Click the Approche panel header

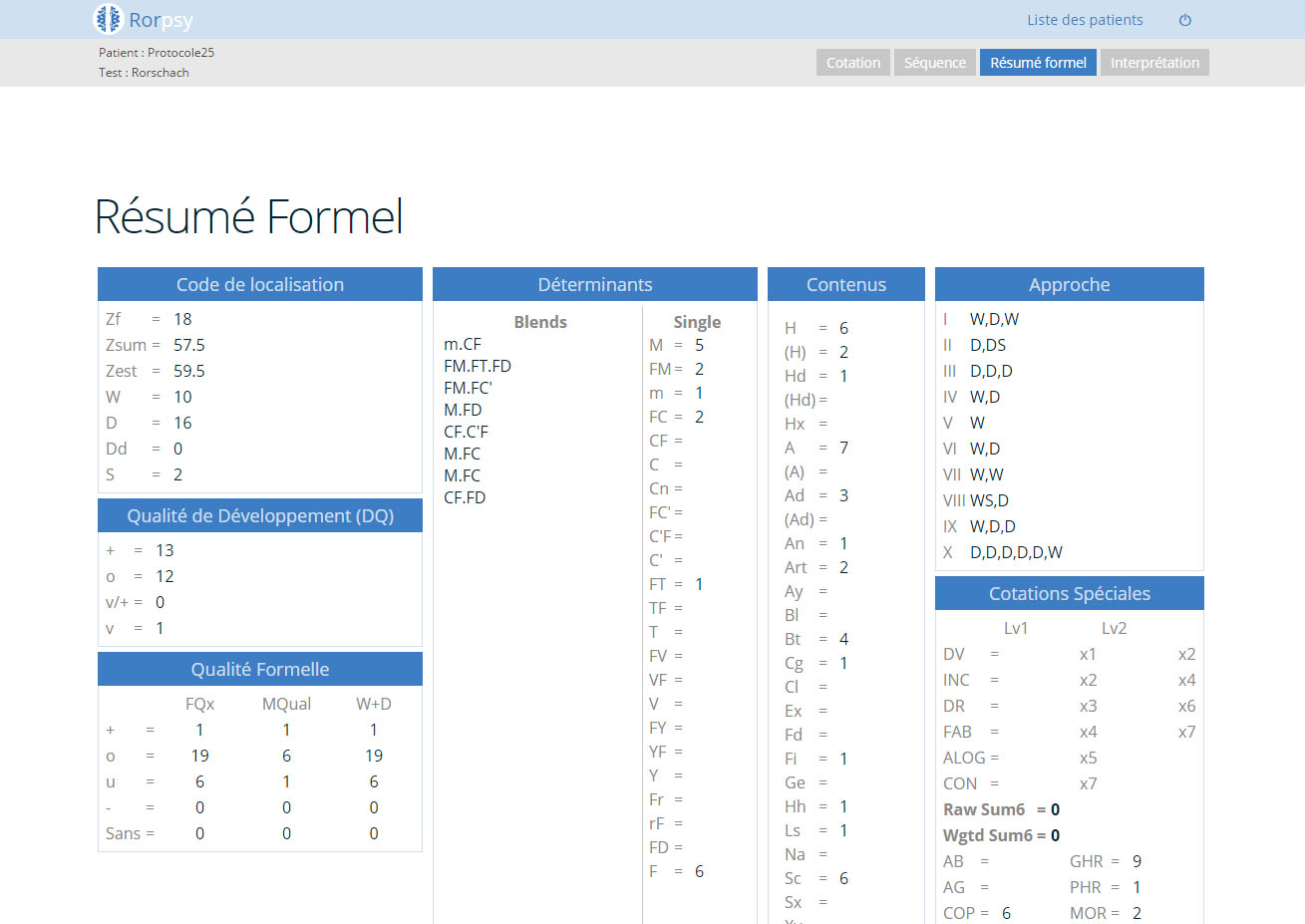[1070, 284]
